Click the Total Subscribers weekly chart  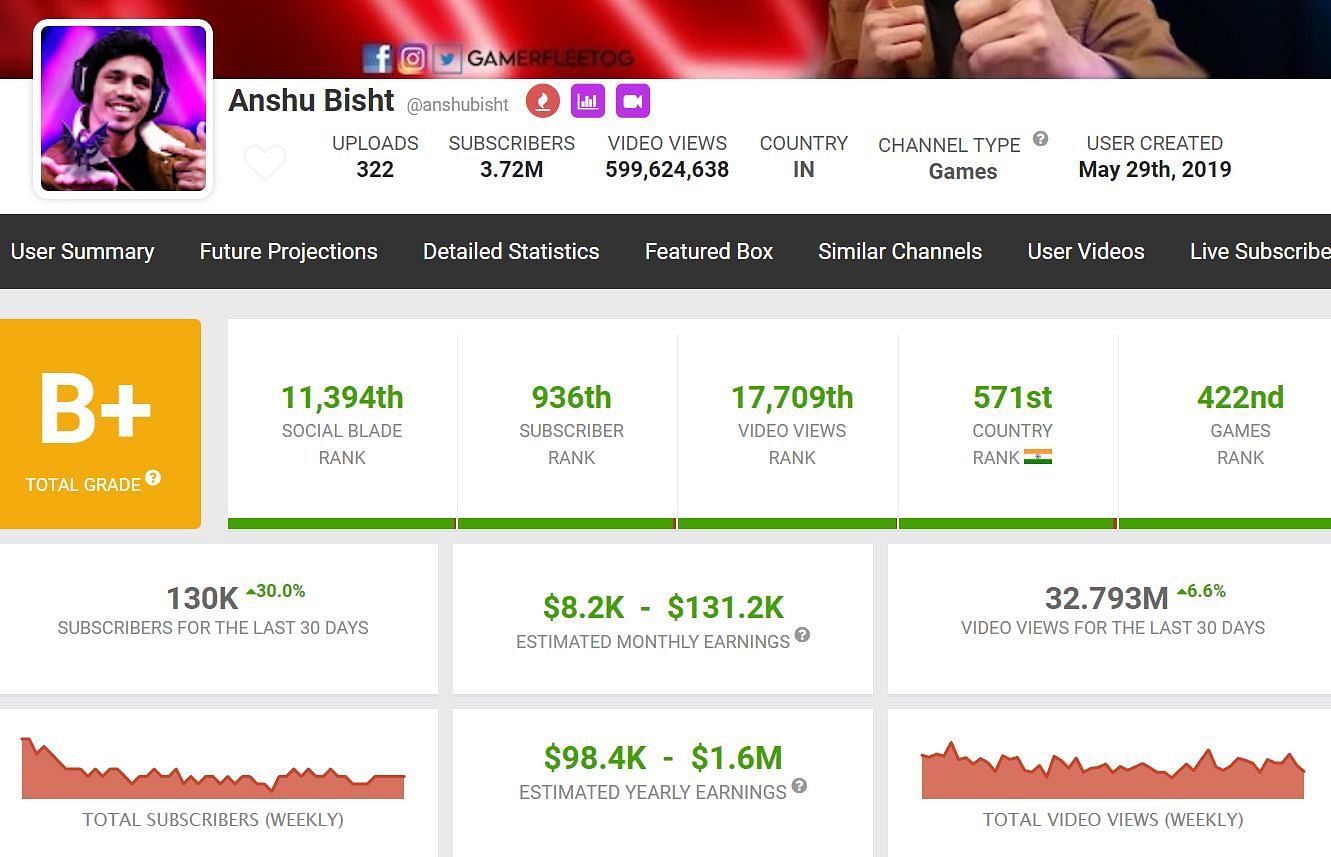point(213,770)
